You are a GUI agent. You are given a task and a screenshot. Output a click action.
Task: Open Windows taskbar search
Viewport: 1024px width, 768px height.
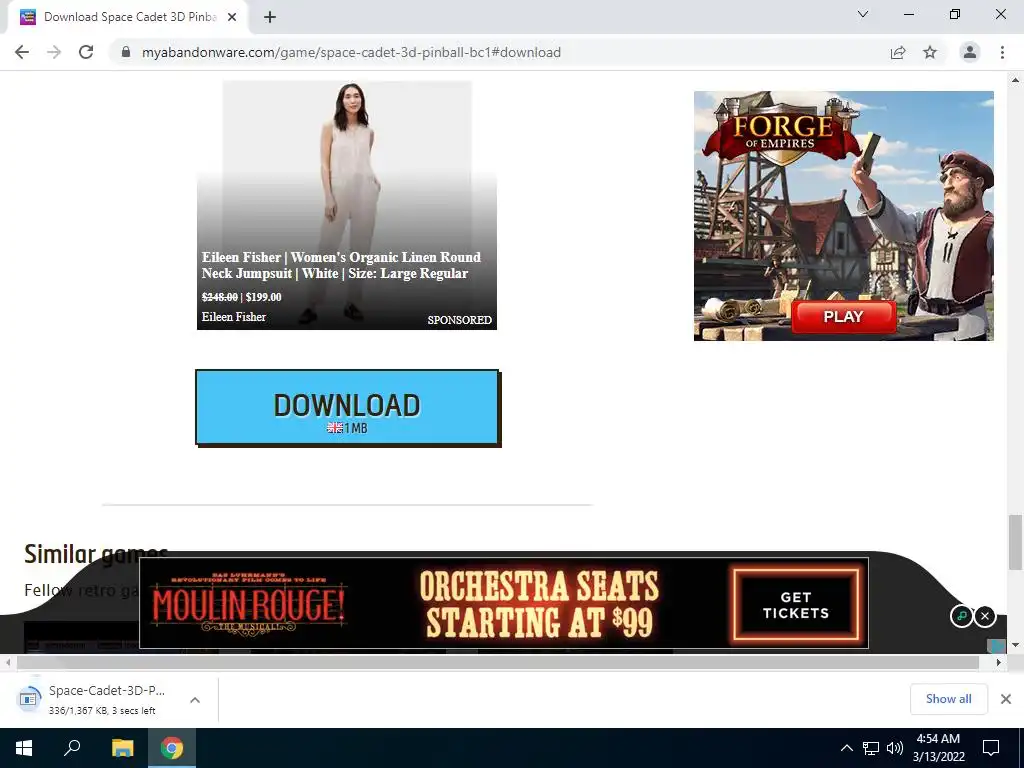click(72, 748)
